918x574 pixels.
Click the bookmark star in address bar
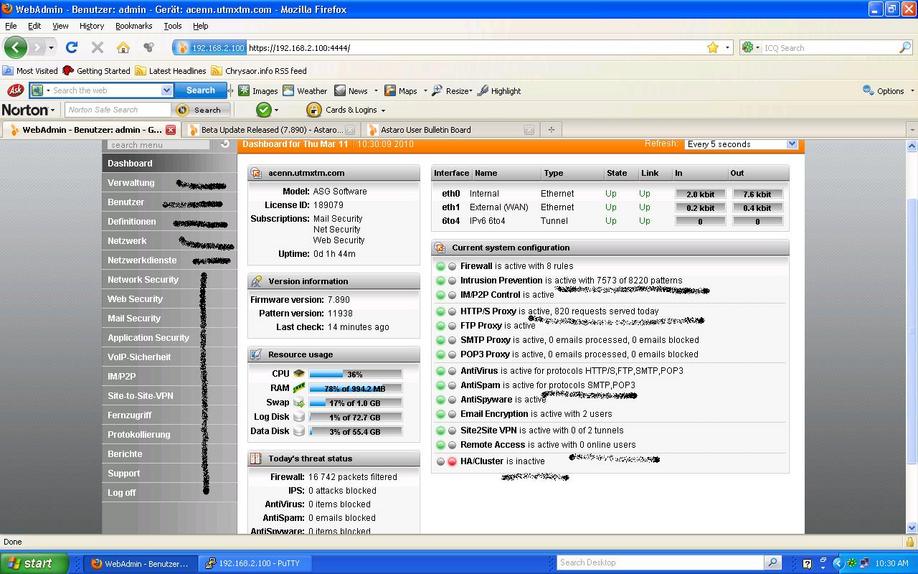pyautogui.click(x=713, y=47)
